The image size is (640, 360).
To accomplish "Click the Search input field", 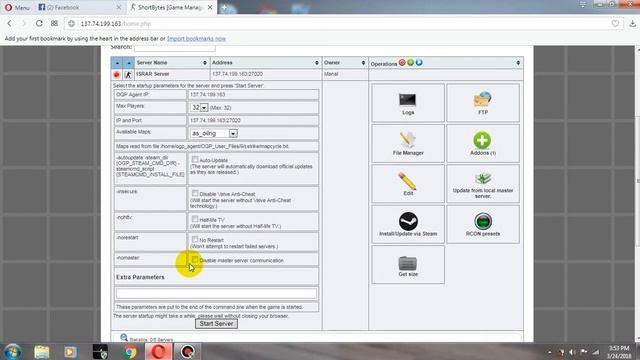I will pos(175,48).
